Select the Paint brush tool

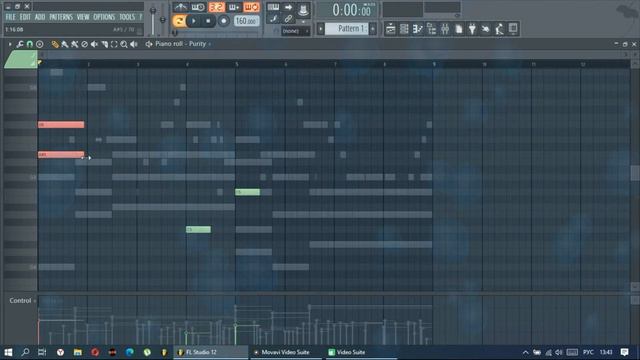pos(64,44)
